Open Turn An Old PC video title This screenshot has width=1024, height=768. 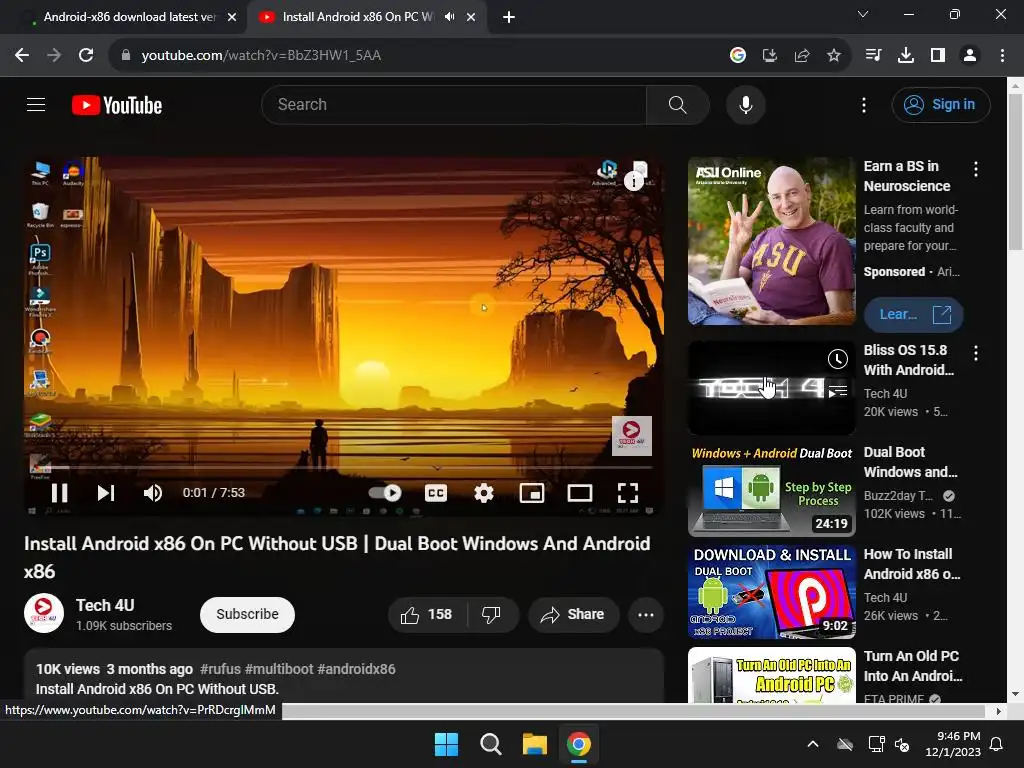[912, 665]
